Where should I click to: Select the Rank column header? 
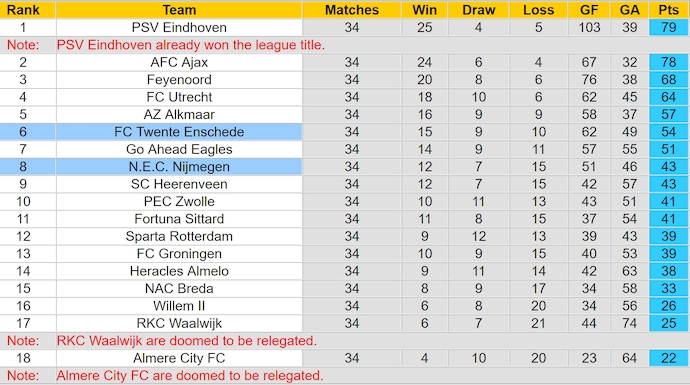(x=23, y=10)
